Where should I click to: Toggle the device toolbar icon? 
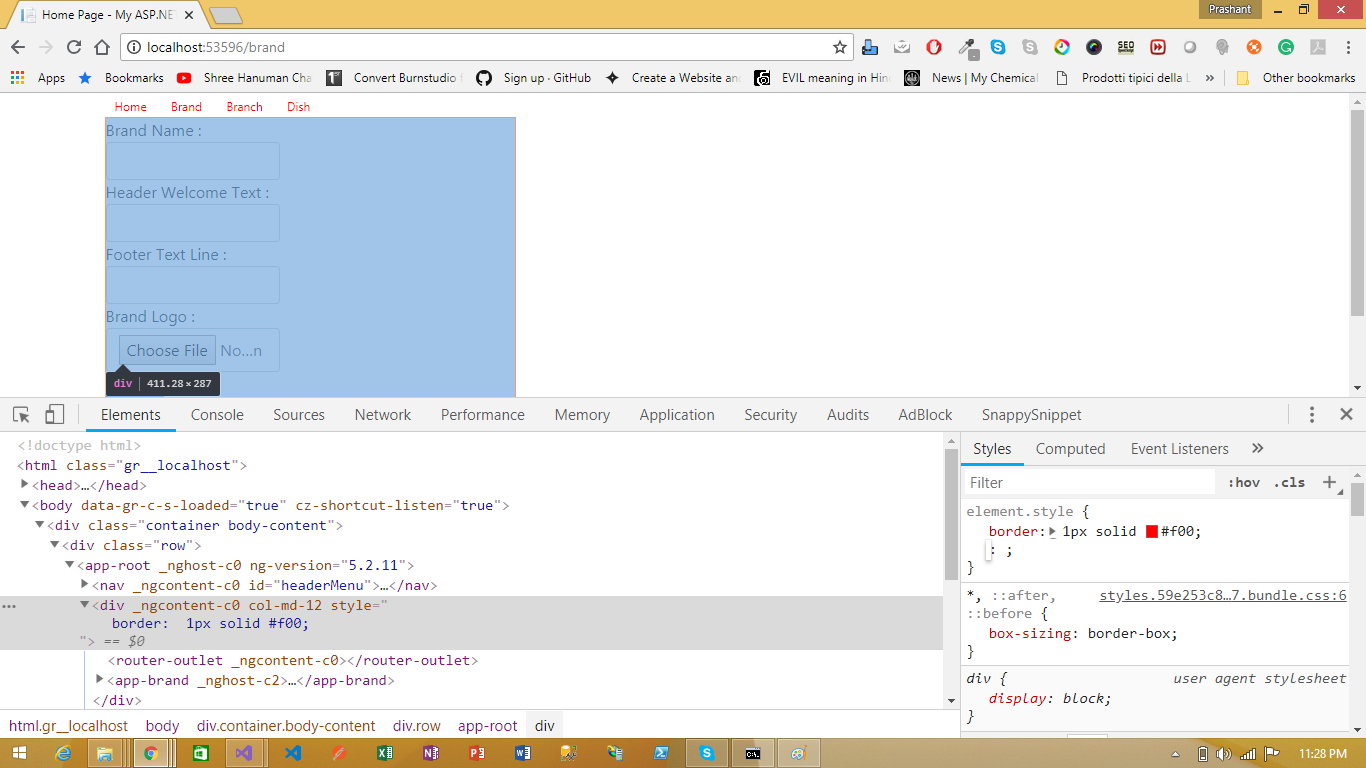coord(54,415)
